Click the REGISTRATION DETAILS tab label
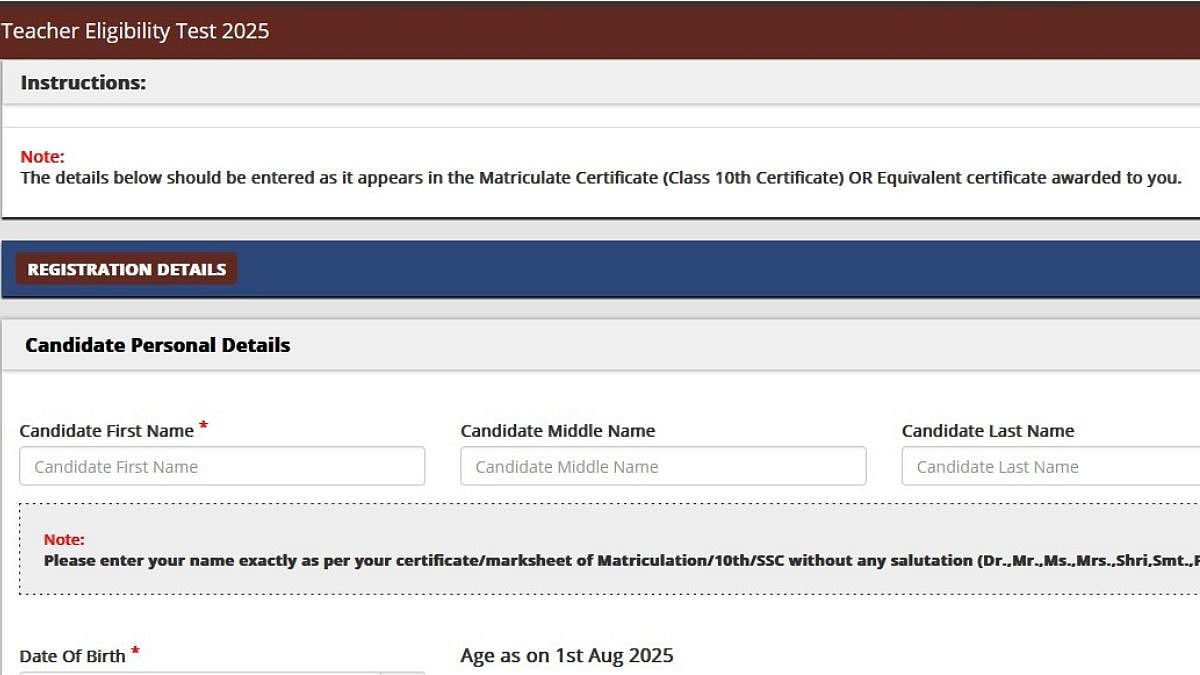Viewport: 1200px width, 675px height. pyautogui.click(x=126, y=269)
